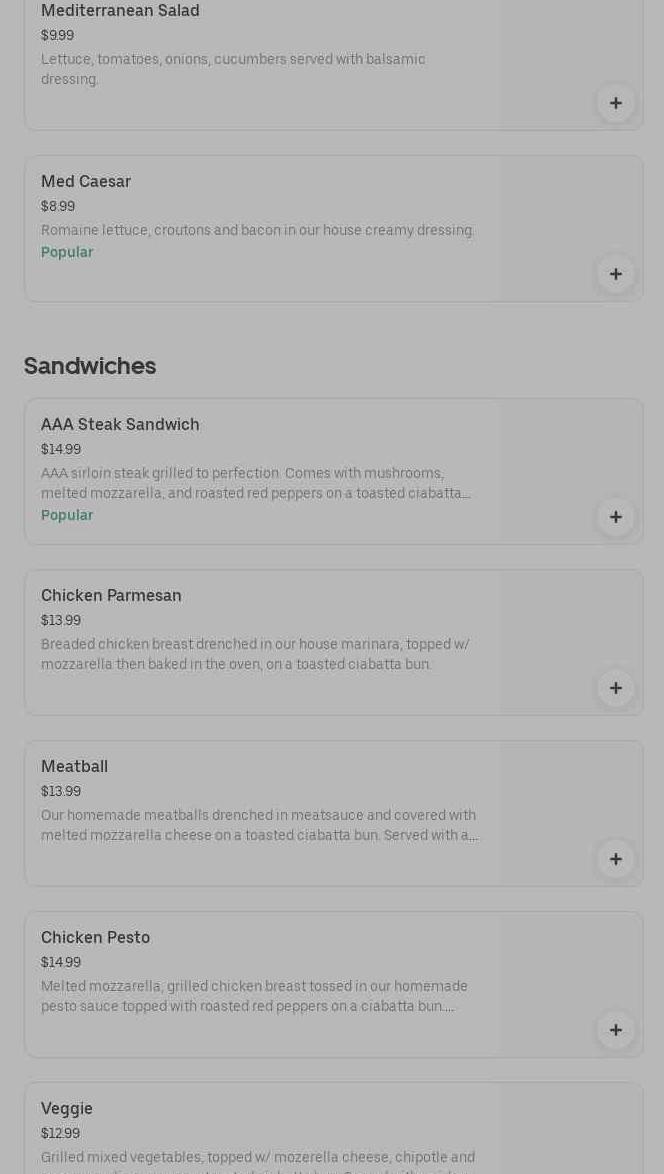664x1174 pixels.
Task: Click the Sandwiches section heading
Action: 90,366
